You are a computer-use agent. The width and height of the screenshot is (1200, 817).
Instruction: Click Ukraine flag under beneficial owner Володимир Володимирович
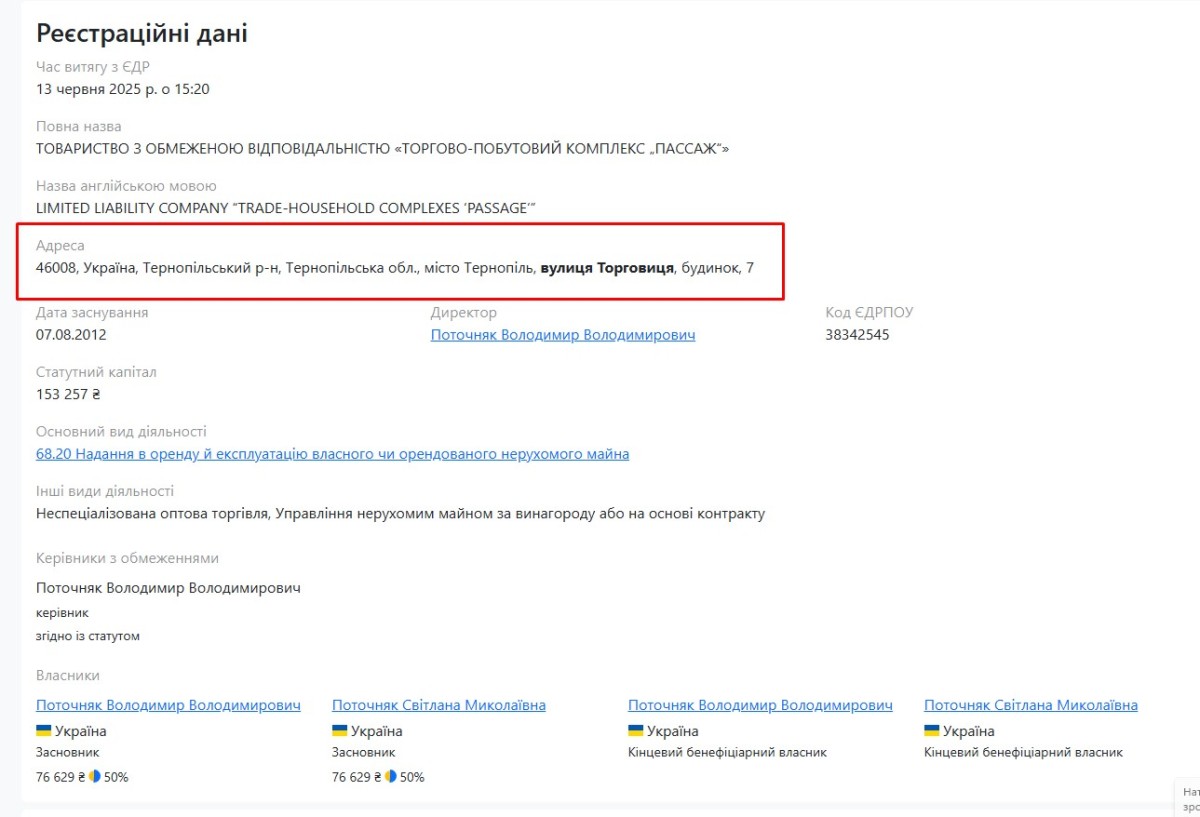636,731
